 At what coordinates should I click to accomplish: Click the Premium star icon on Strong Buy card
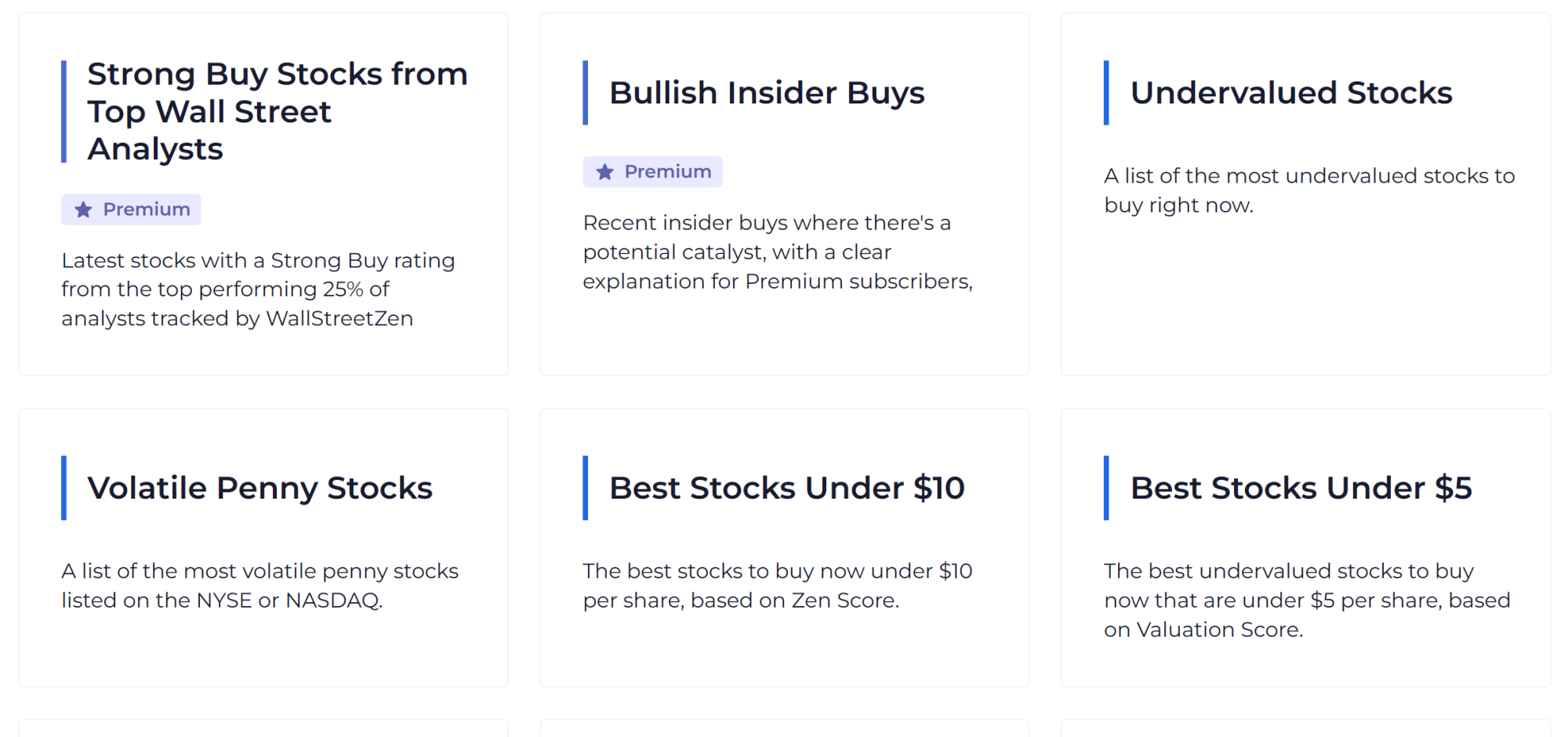pos(83,209)
